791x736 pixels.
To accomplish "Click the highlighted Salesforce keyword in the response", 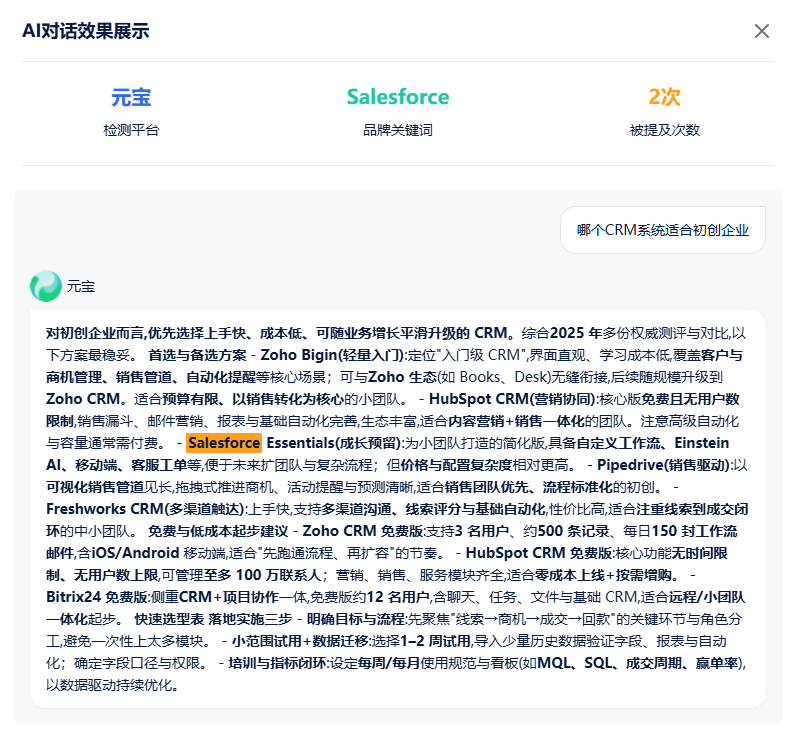I will [x=224, y=443].
